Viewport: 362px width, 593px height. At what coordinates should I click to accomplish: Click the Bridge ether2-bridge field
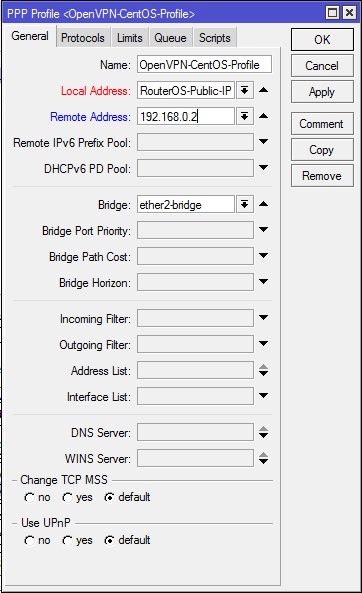(x=186, y=205)
